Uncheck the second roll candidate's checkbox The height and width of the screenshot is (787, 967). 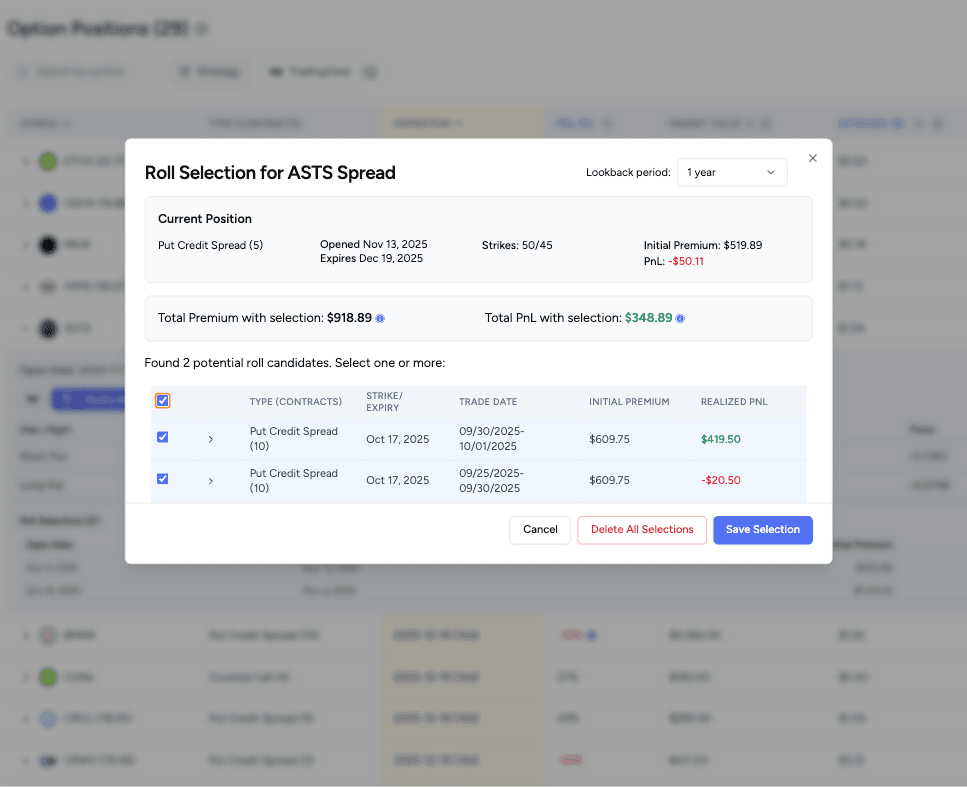click(x=163, y=478)
